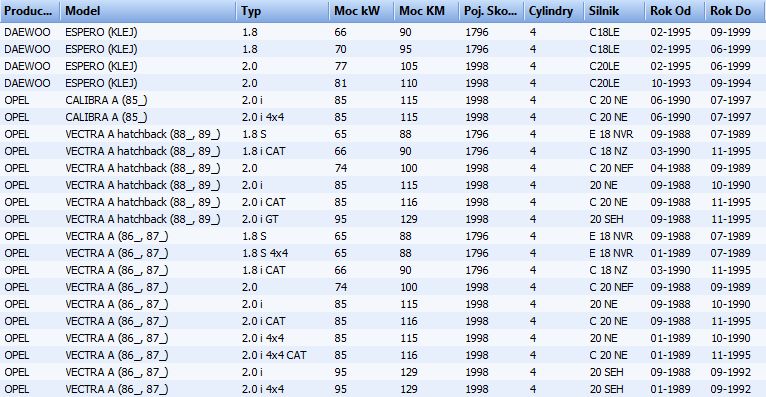Screen dimensions: 766x397
Task: Select E 18 NVR engine in the 1.8 S 4x4 row
Action: [x=611, y=253]
